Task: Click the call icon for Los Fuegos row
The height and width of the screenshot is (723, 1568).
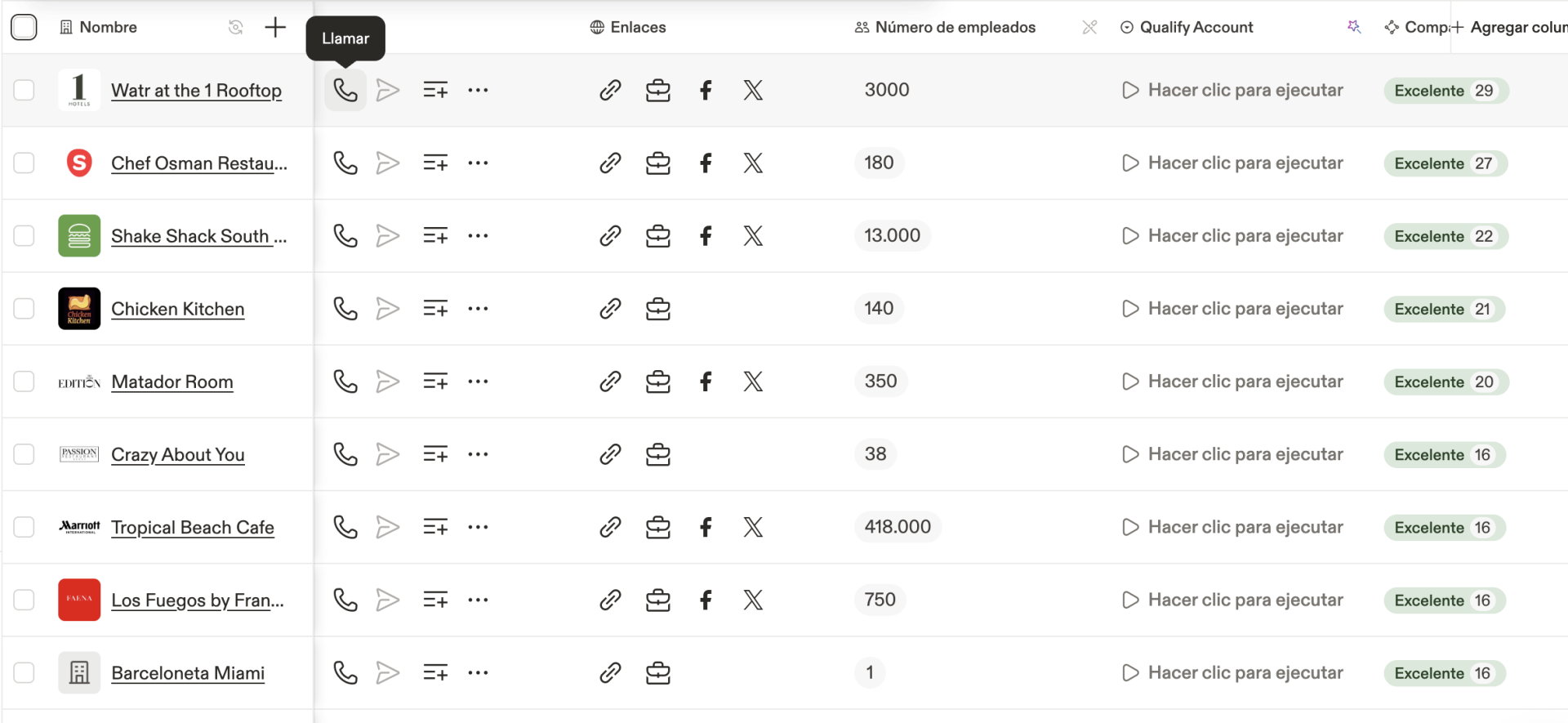Action: 345,600
